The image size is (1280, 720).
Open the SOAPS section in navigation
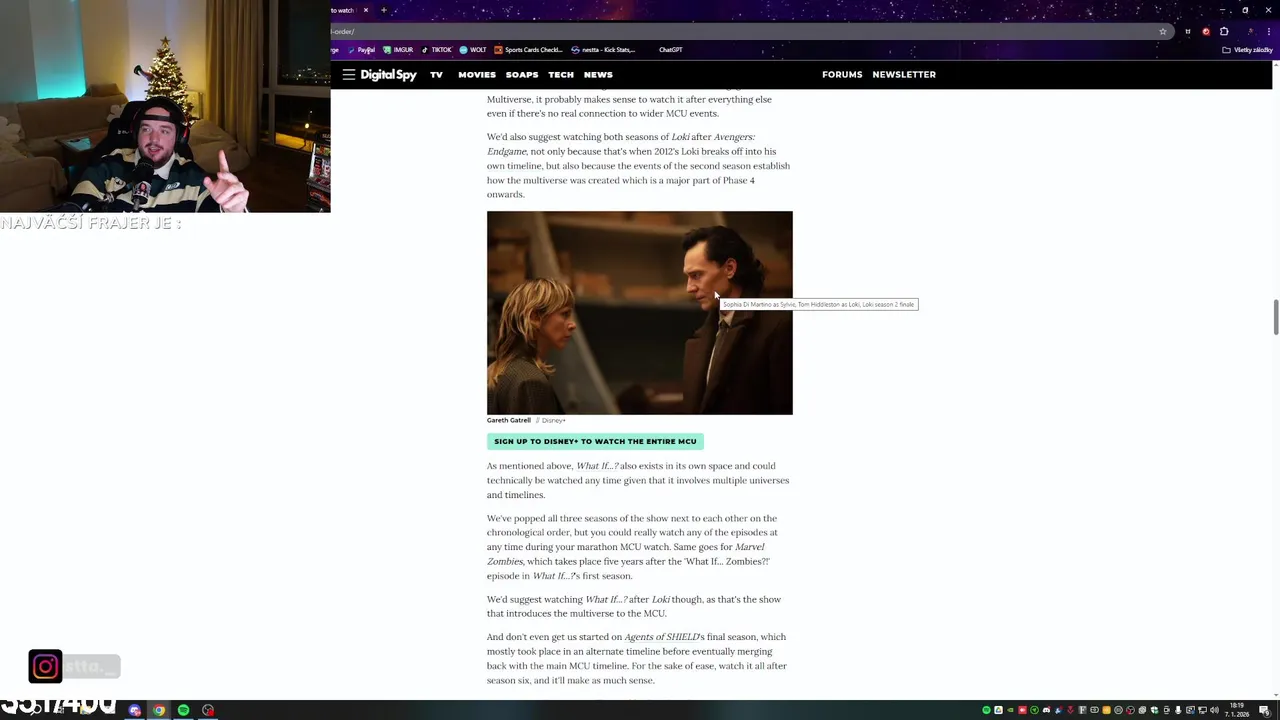pyautogui.click(x=522, y=75)
